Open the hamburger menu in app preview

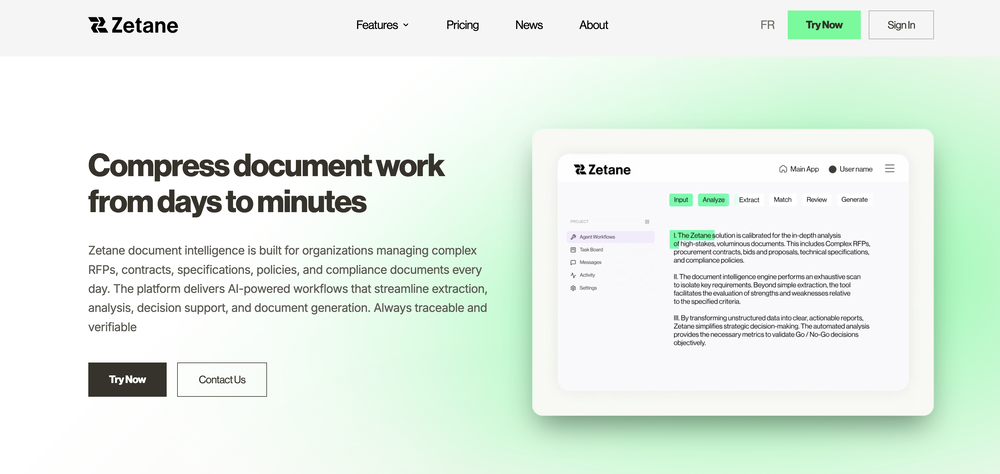pos(889,168)
